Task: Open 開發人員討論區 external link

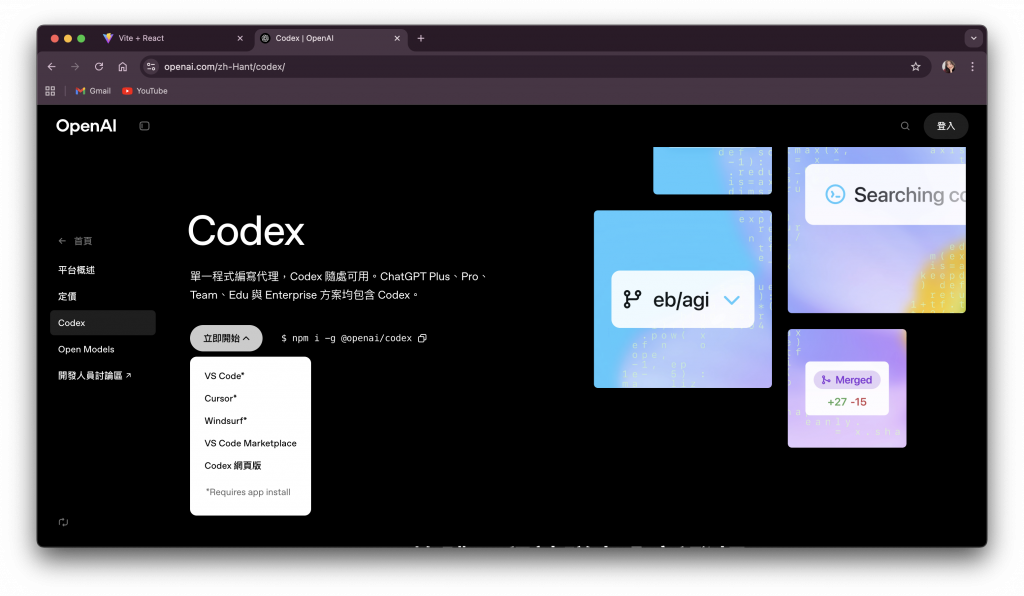Action: point(95,375)
